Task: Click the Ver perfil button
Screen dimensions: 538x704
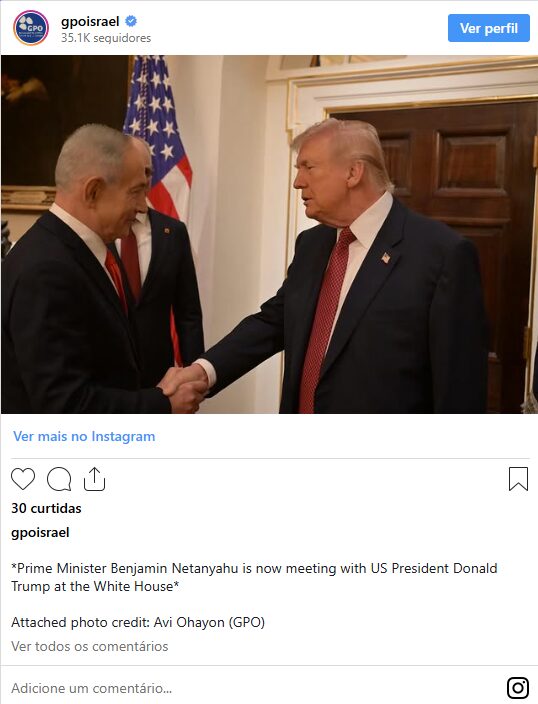Action: (x=489, y=28)
